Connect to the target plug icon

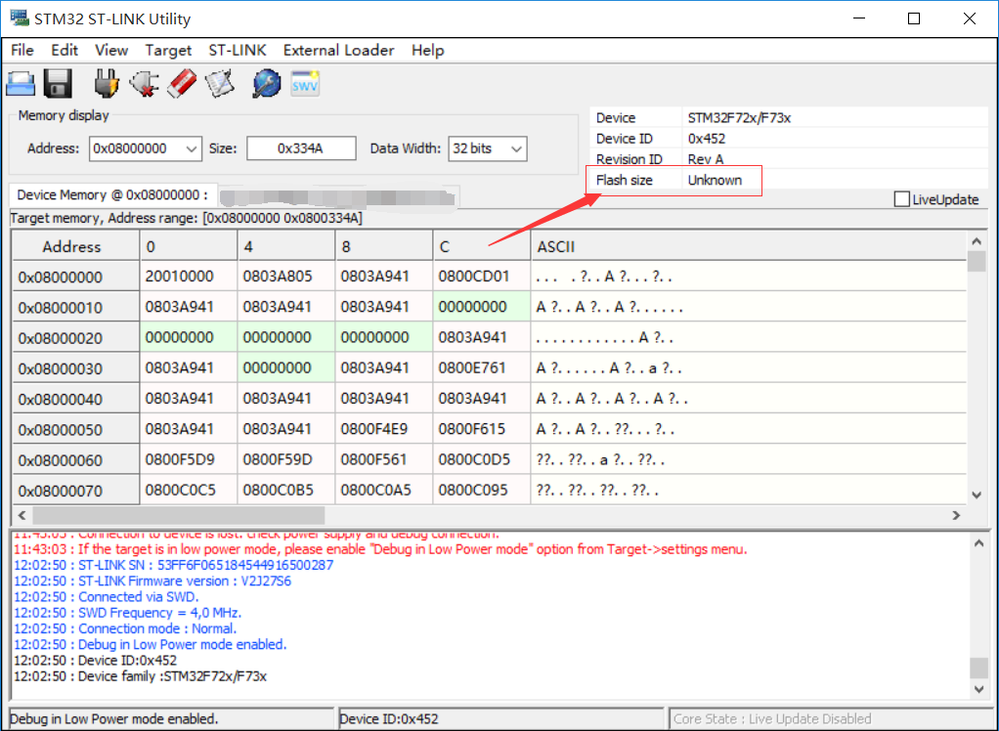(x=106, y=83)
